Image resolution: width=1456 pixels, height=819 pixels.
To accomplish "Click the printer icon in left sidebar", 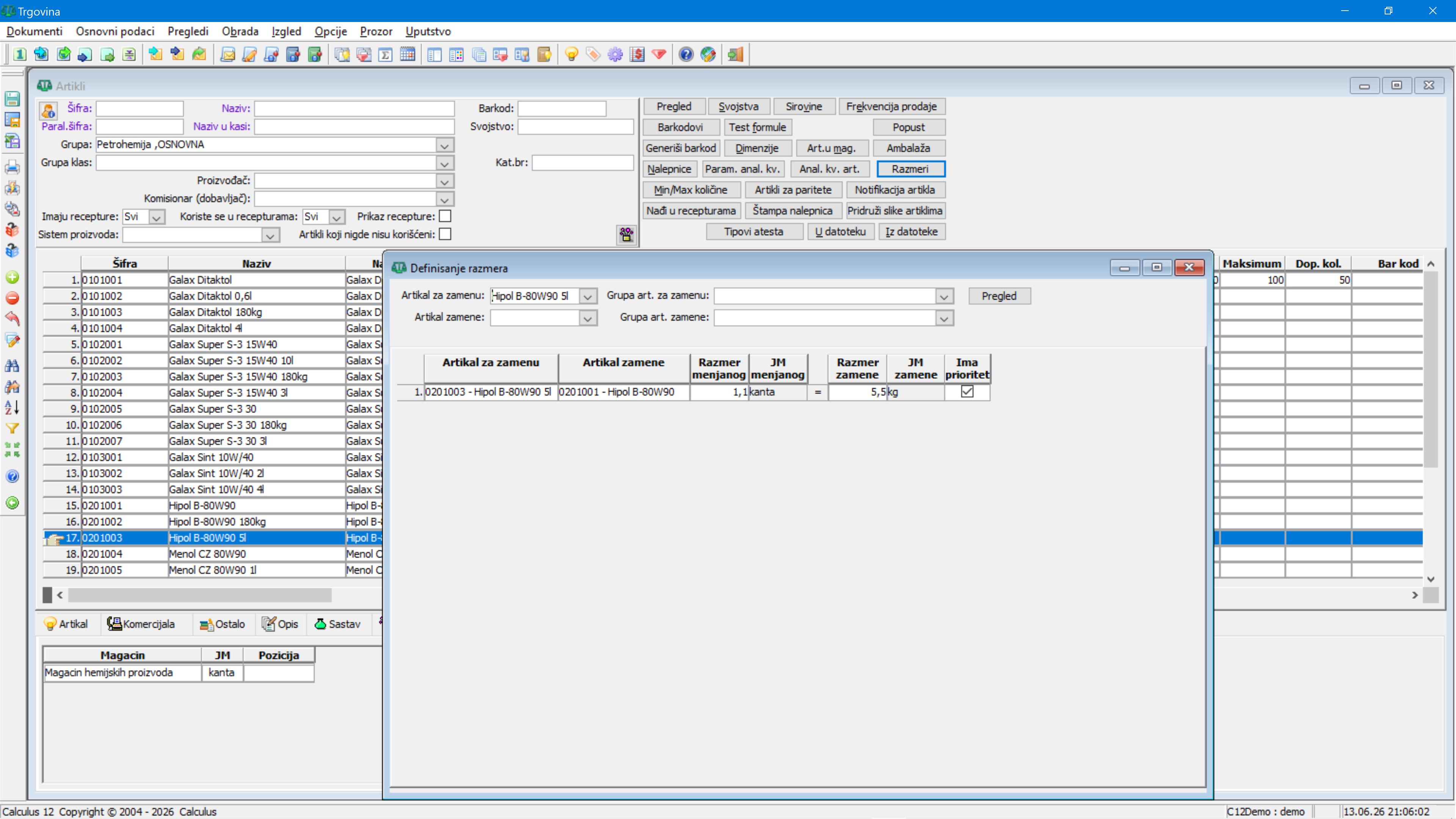I will click(x=13, y=167).
